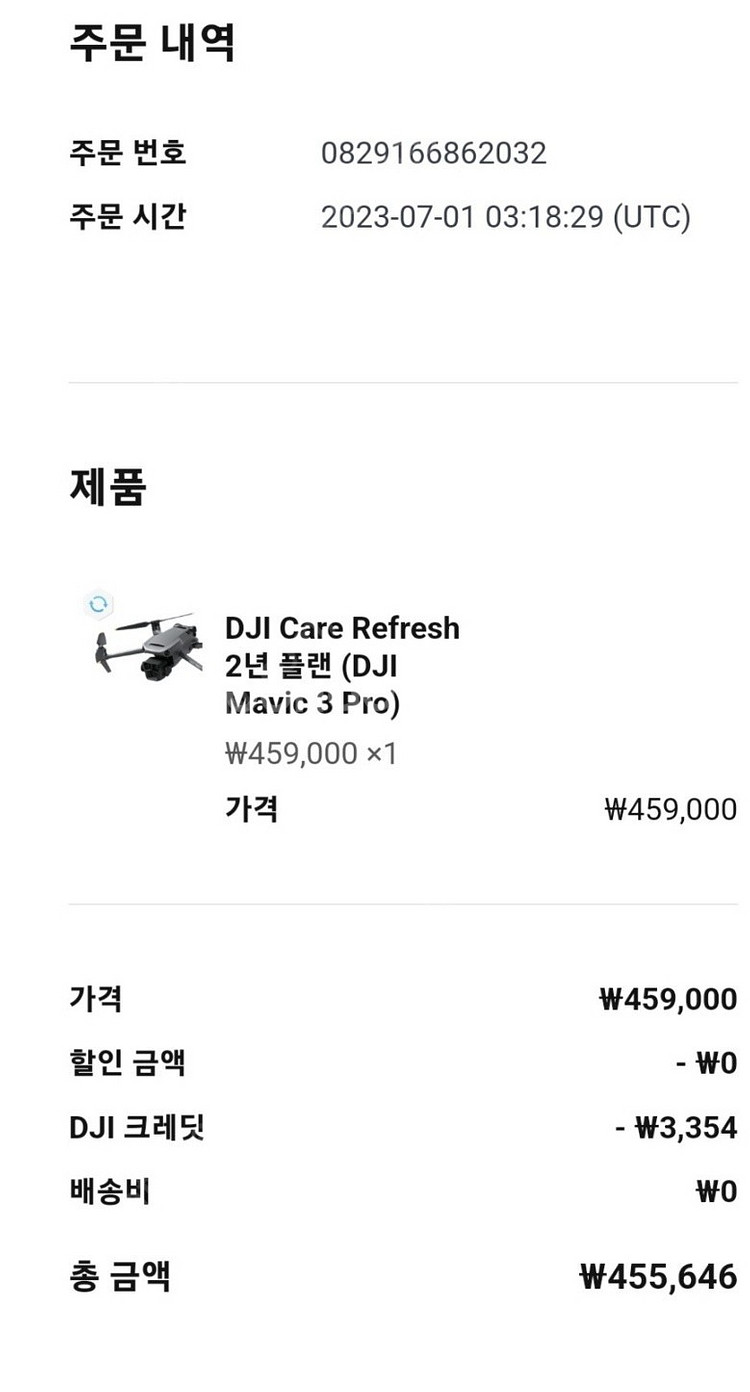
Task: Tap the 배송비 label
Action: click(x=109, y=1191)
